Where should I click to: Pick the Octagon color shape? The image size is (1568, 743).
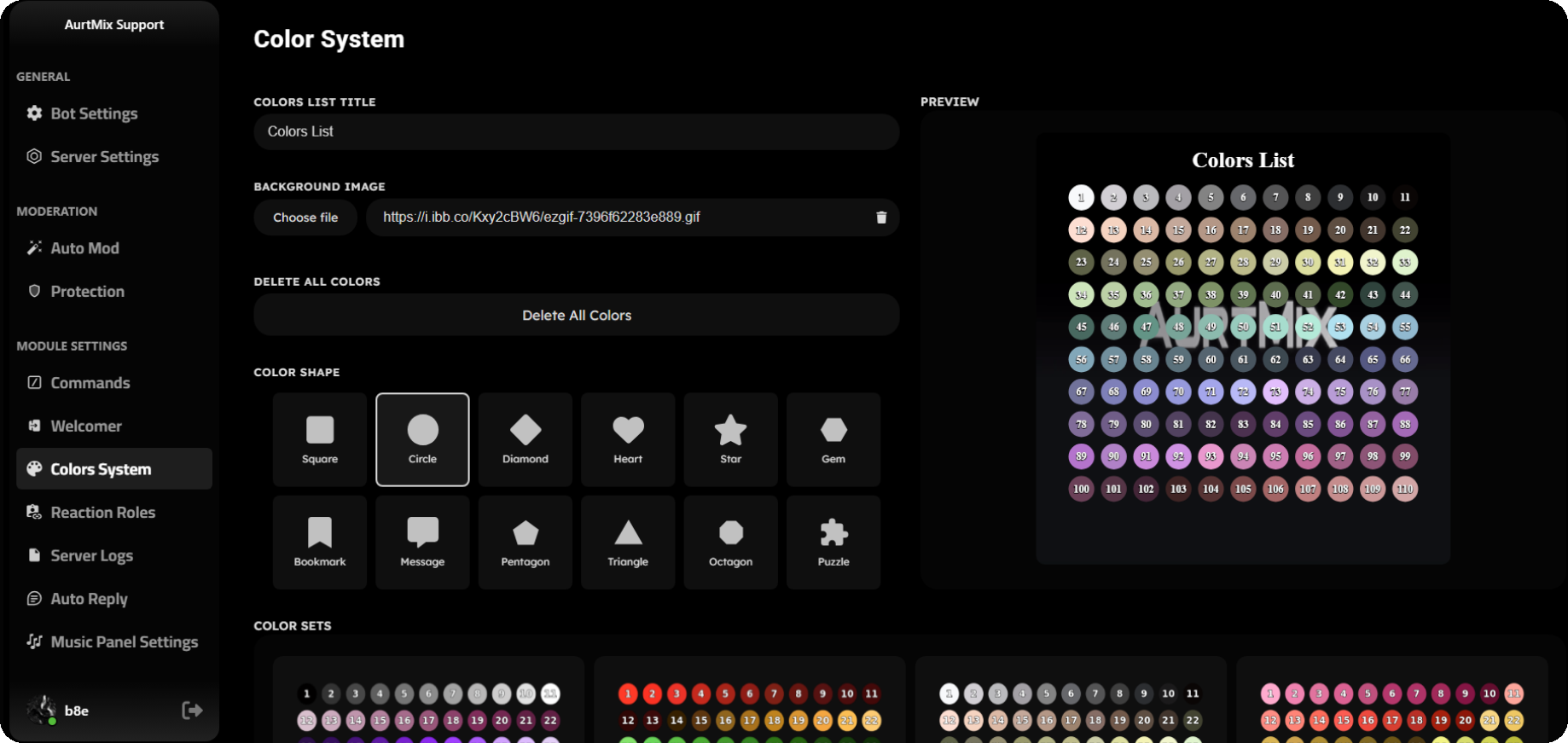coord(731,543)
